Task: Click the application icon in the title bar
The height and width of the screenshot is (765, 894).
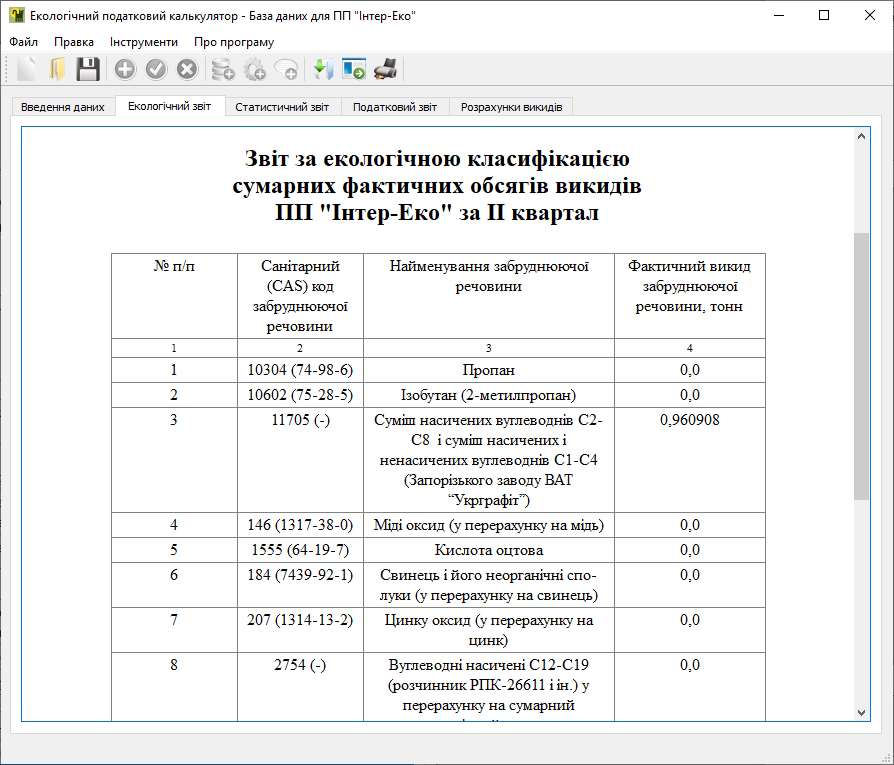Action: 17,15
